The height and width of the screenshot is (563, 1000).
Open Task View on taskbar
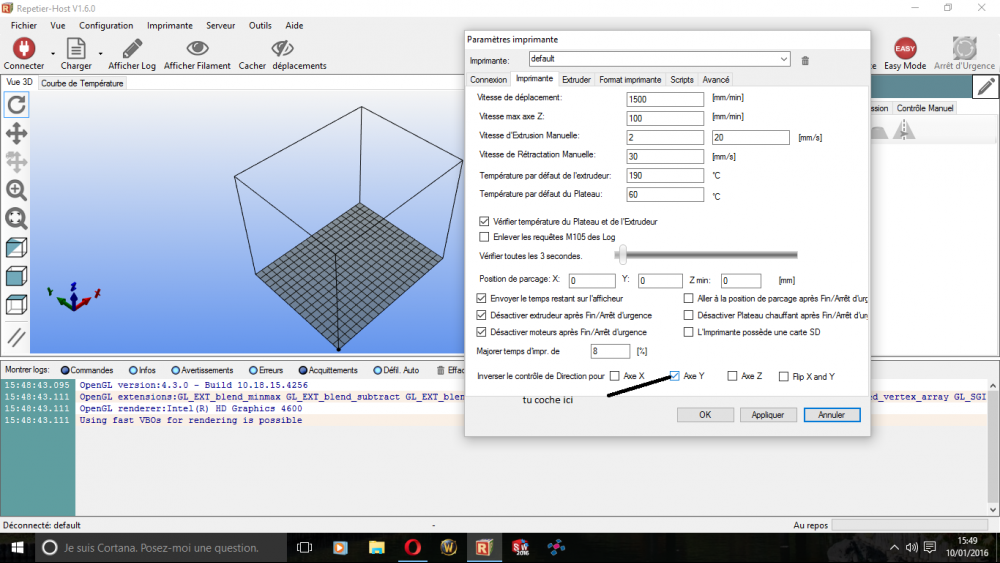point(305,548)
